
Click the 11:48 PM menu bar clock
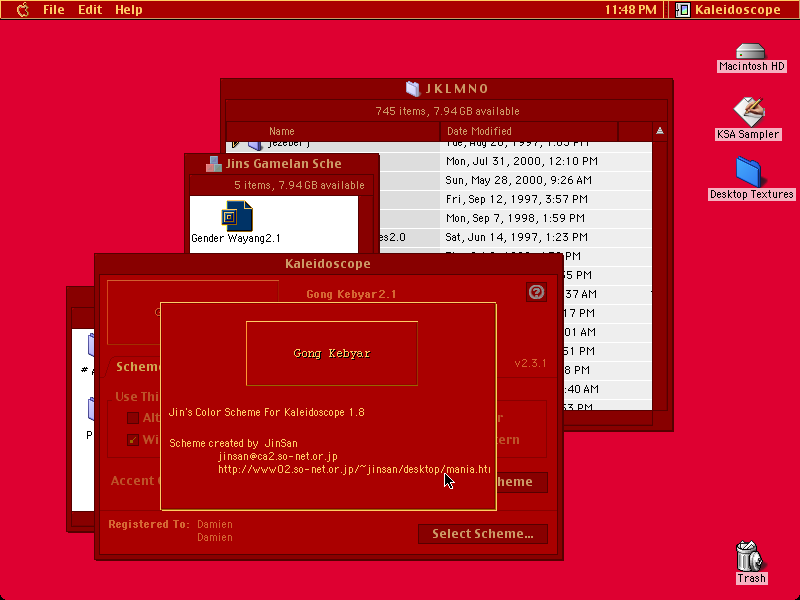click(x=631, y=10)
